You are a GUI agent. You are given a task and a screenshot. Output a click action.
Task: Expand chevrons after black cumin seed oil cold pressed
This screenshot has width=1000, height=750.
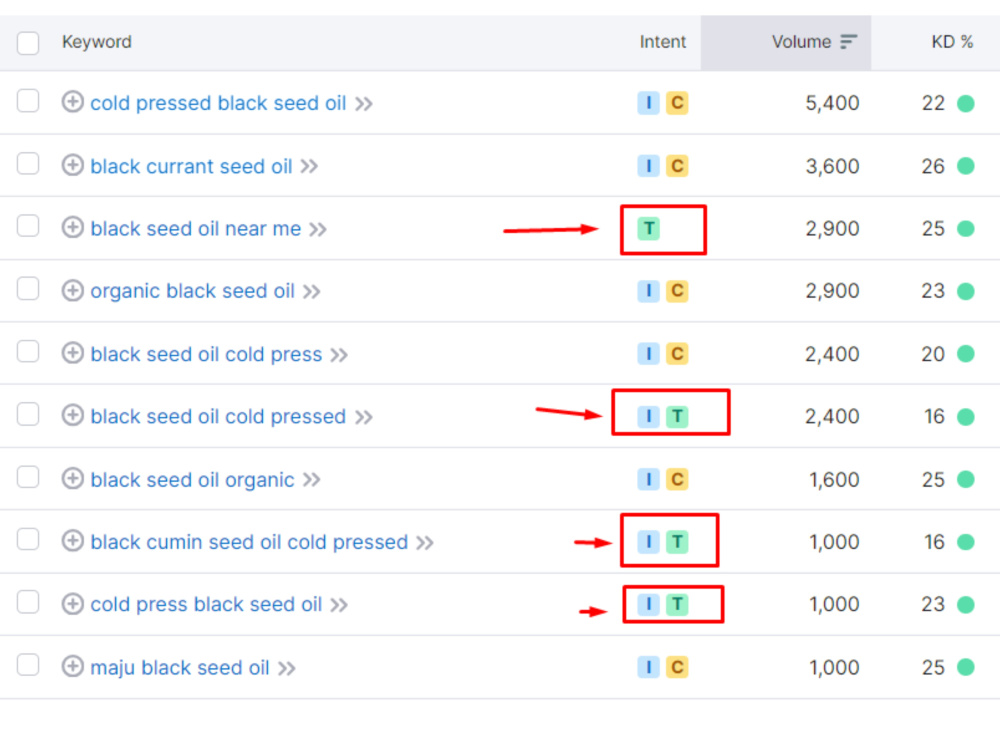425,543
